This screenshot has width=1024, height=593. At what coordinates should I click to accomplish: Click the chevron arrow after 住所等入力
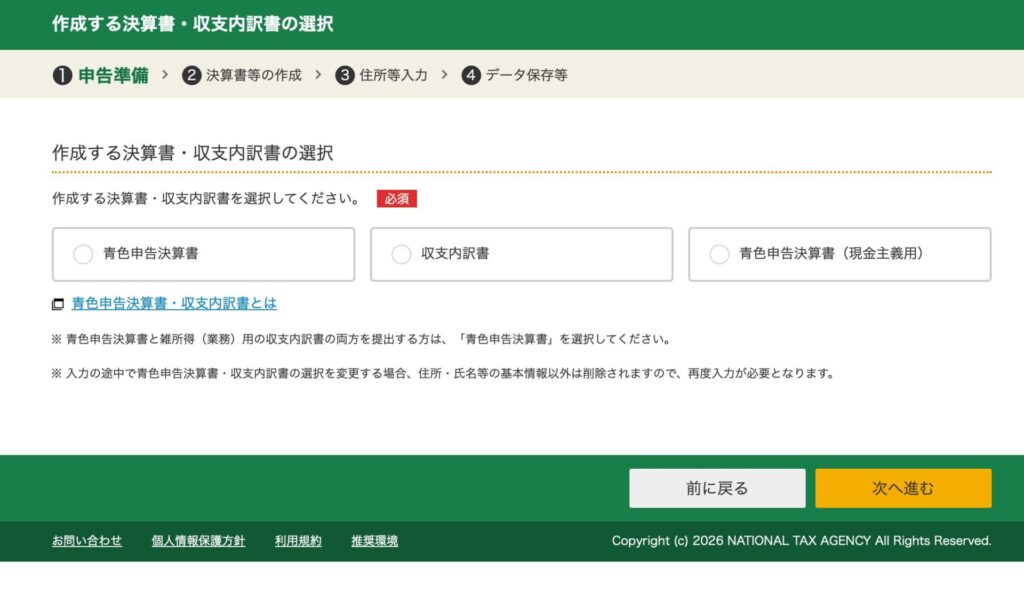tap(444, 75)
